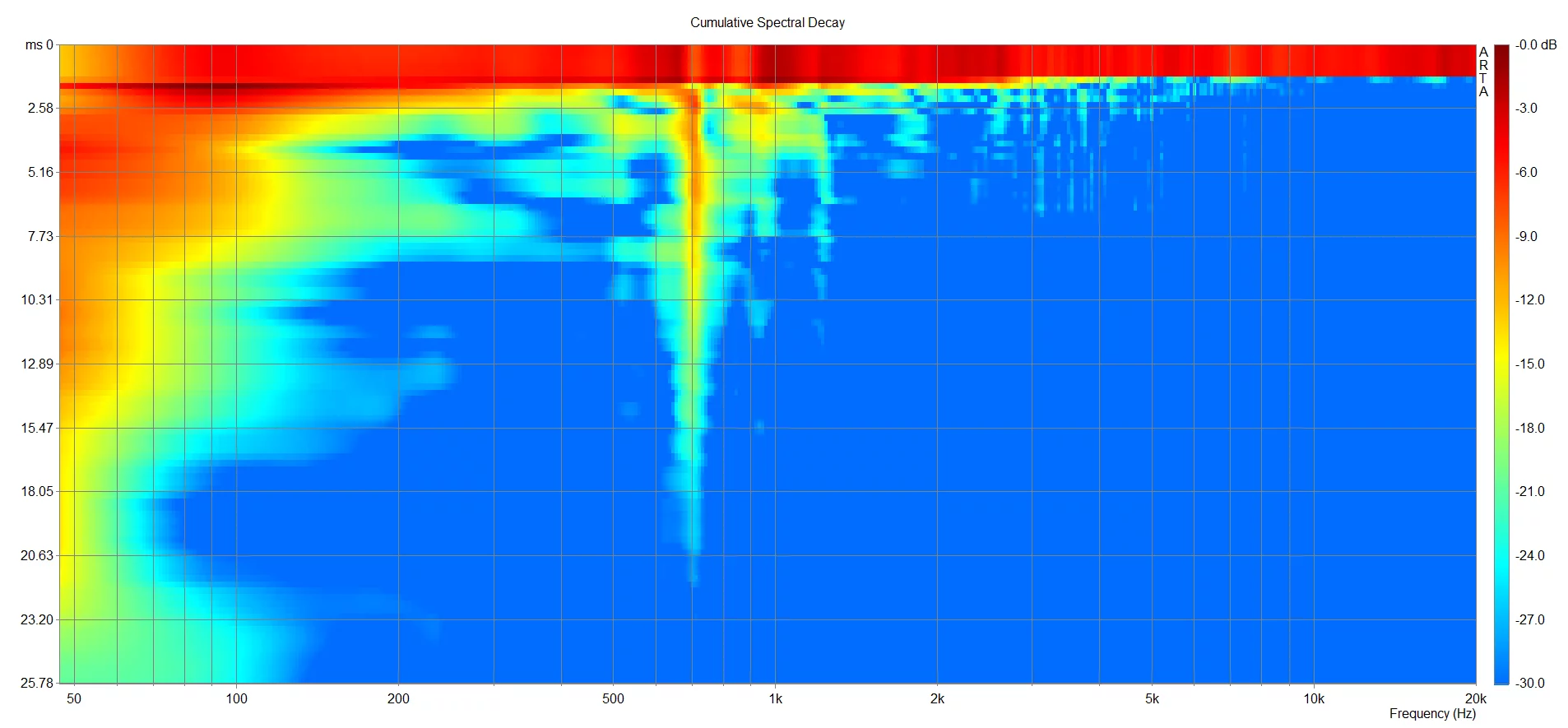Click the 1k frequency tick label
Image resolution: width=1568 pixels, height=728 pixels.
(x=775, y=698)
